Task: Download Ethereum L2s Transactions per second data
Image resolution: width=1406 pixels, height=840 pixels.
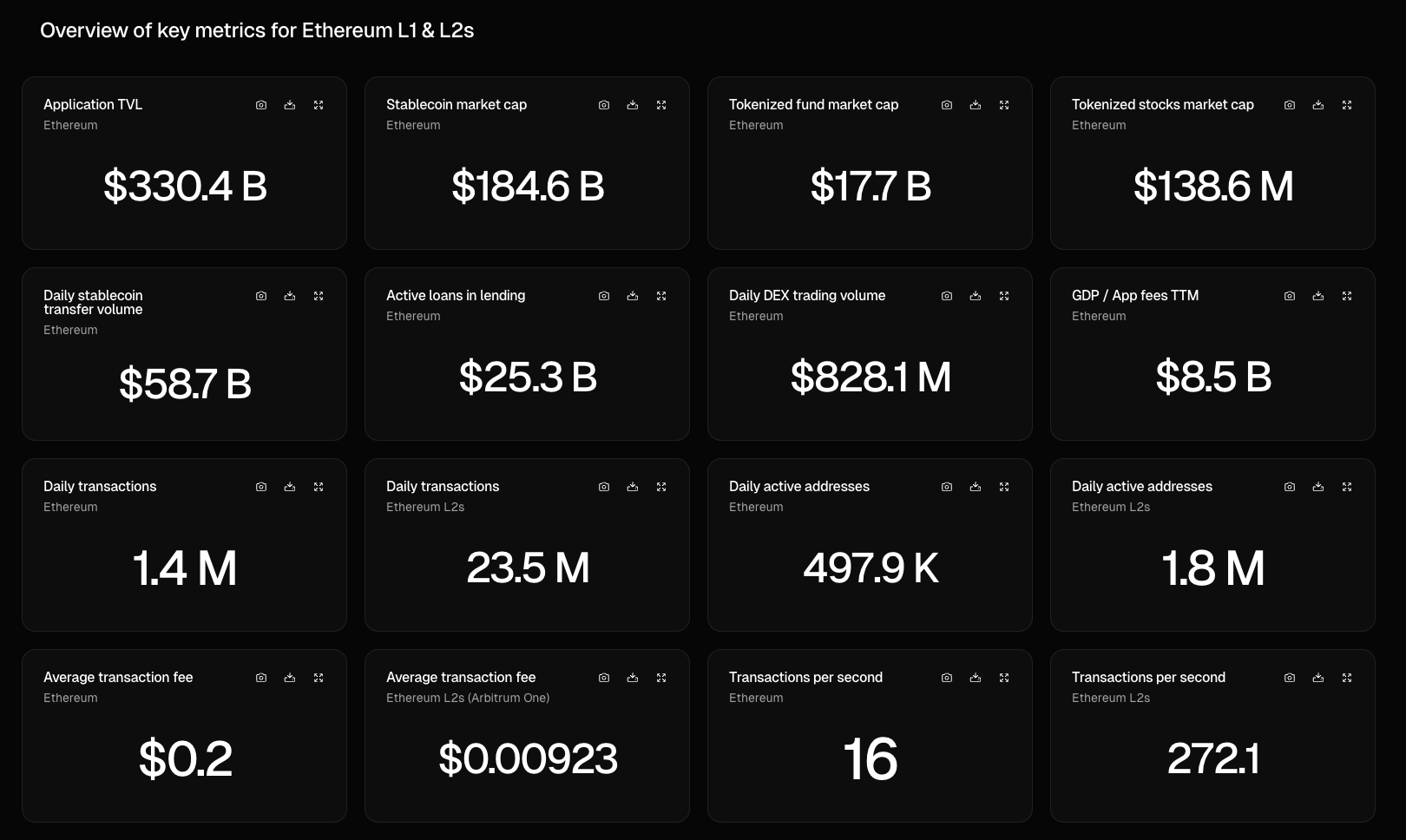Action: [1318, 678]
